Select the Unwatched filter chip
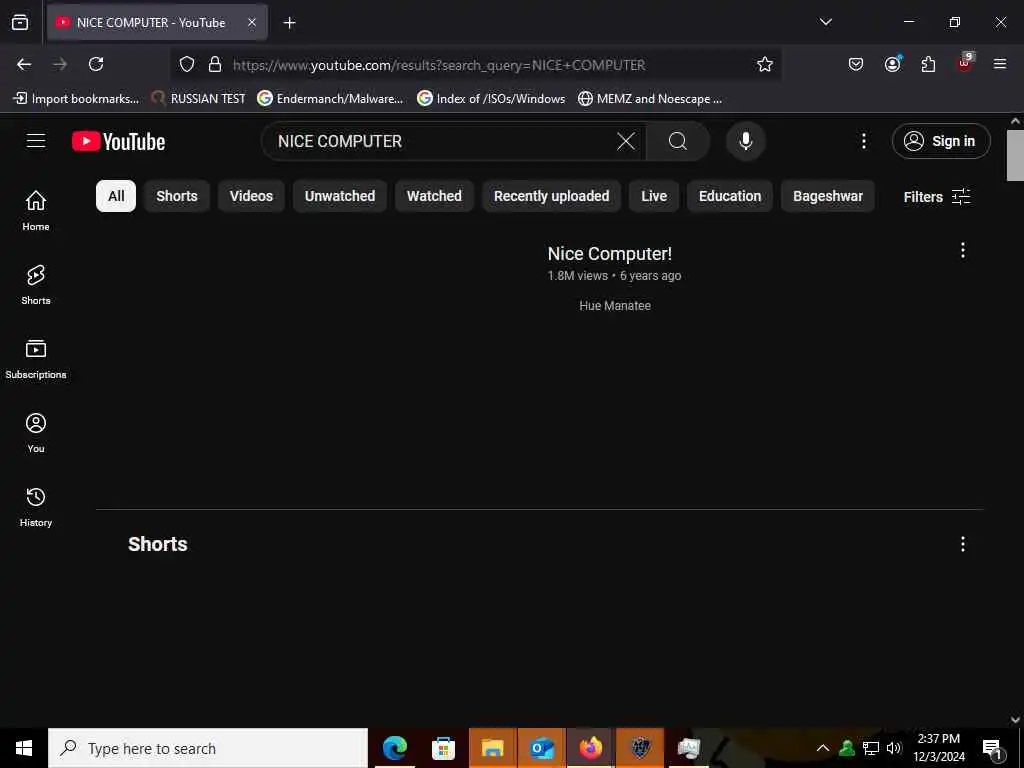The height and width of the screenshot is (768, 1024). [x=340, y=196]
